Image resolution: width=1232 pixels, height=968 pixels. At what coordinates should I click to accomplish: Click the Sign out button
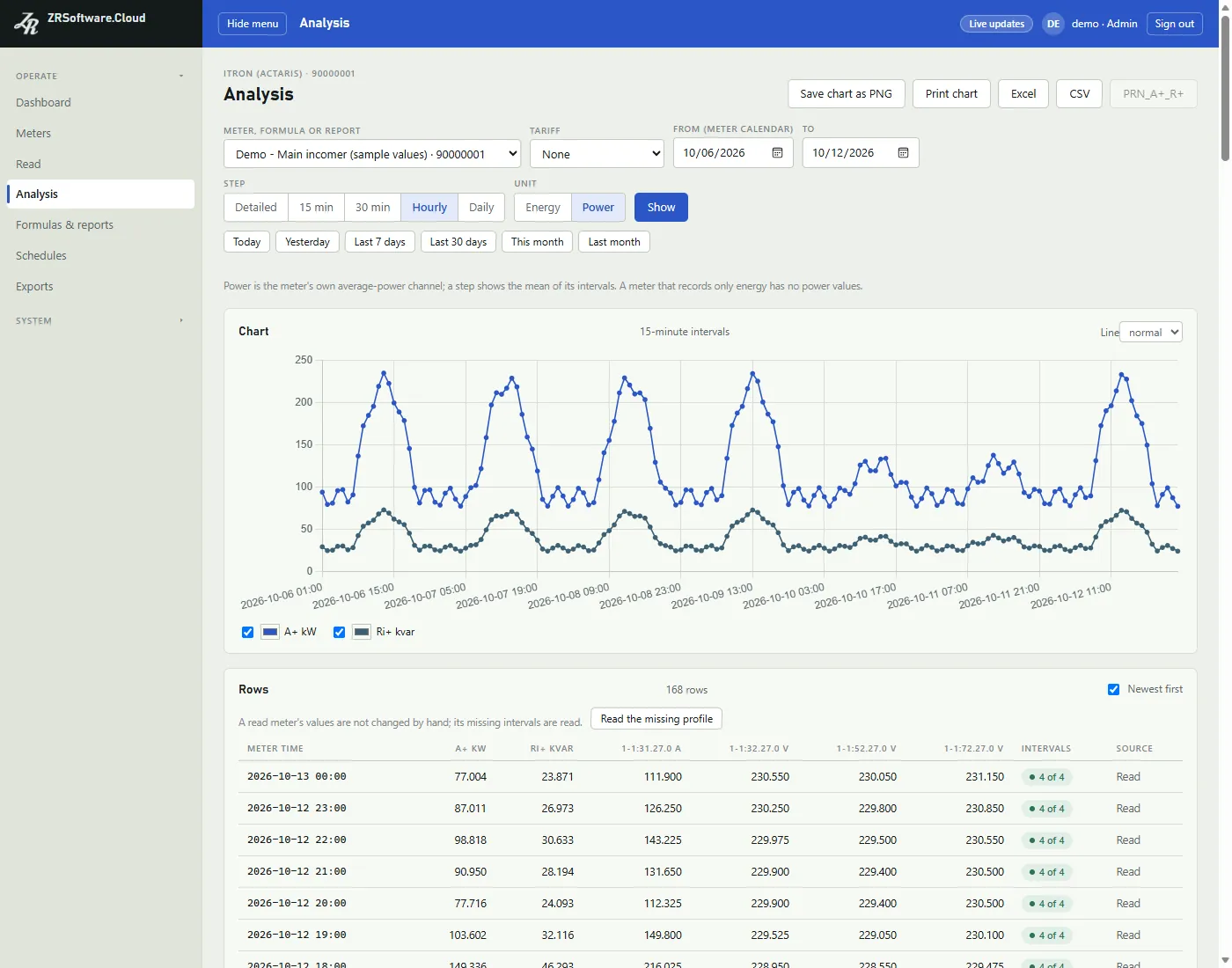point(1174,24)
